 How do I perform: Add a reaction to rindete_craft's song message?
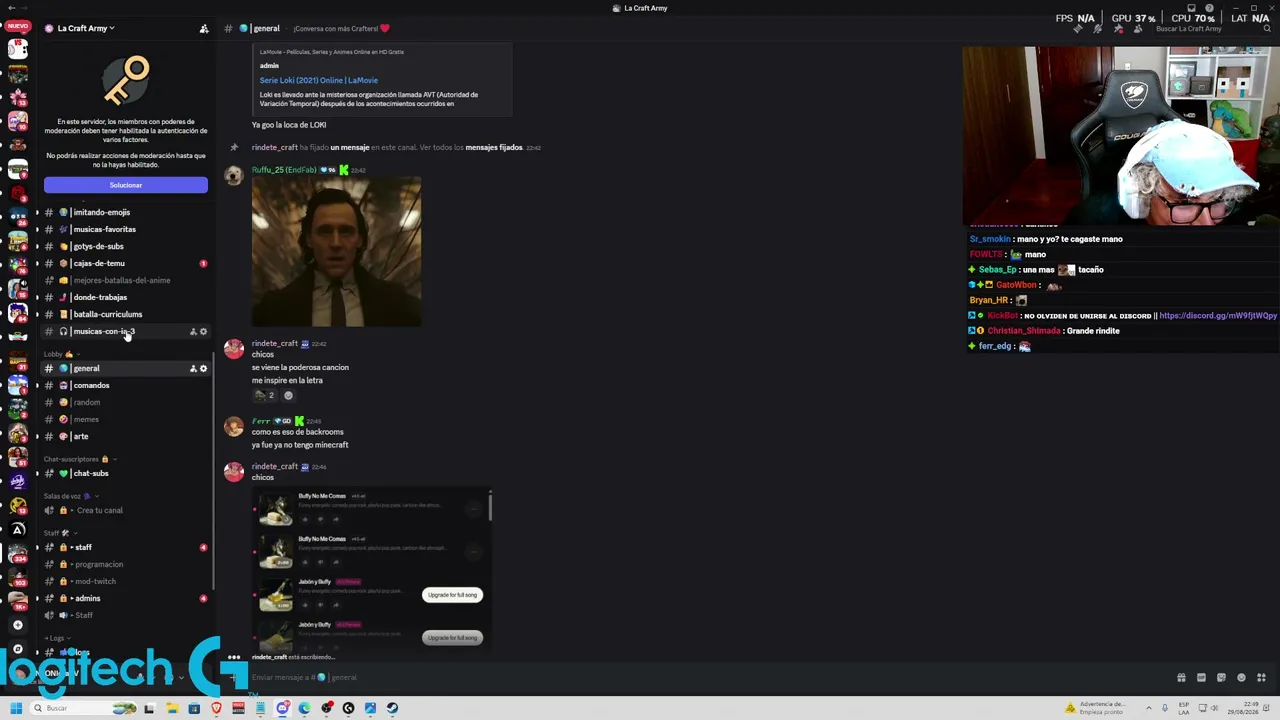tap(288, 395)
